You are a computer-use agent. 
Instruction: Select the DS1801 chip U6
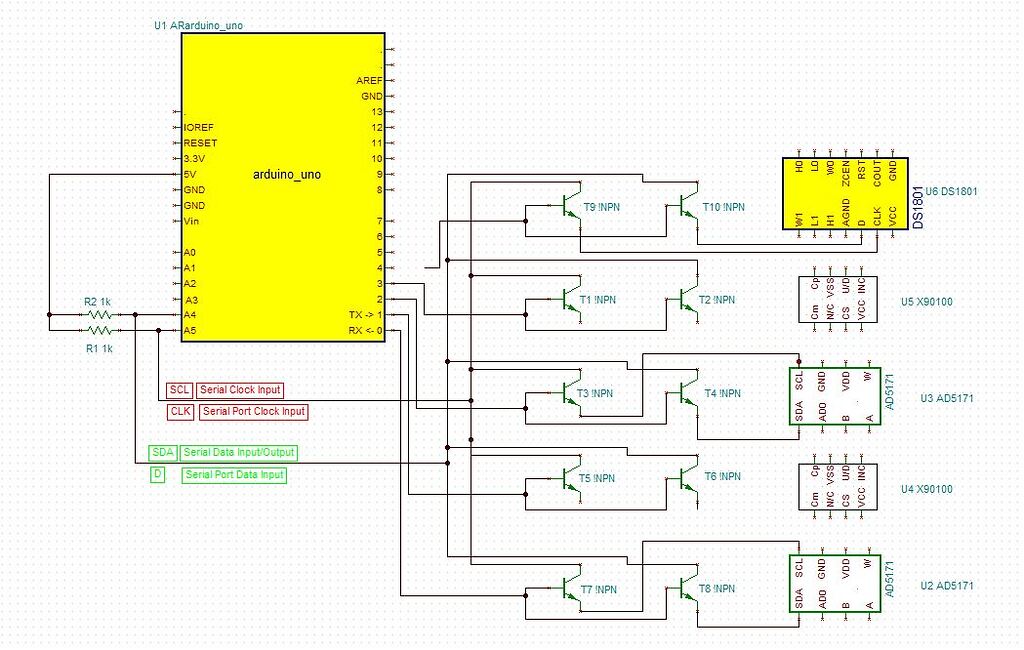(x=845, y=193)
